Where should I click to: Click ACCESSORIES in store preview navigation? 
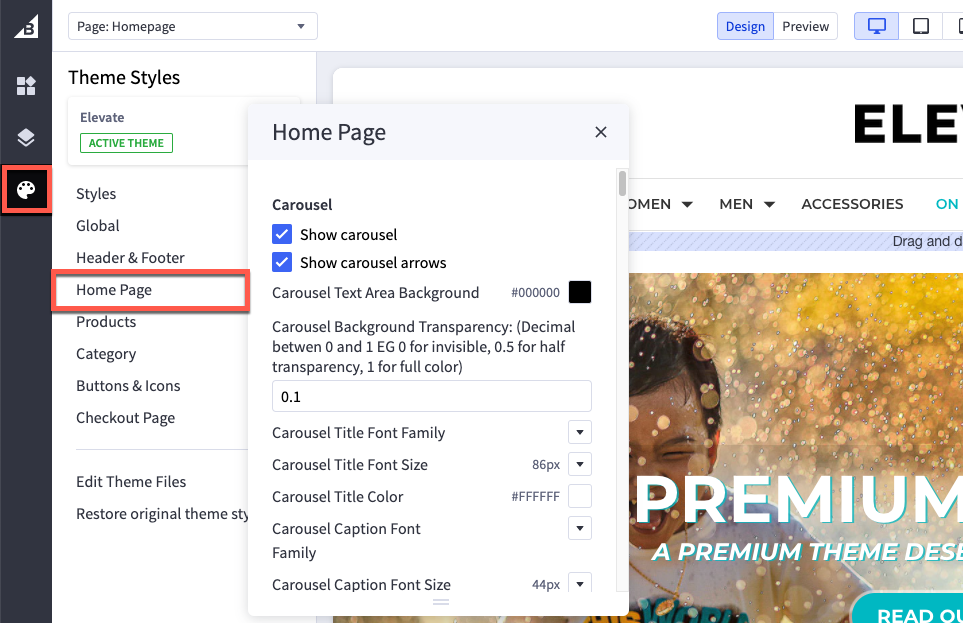[852, 204]
